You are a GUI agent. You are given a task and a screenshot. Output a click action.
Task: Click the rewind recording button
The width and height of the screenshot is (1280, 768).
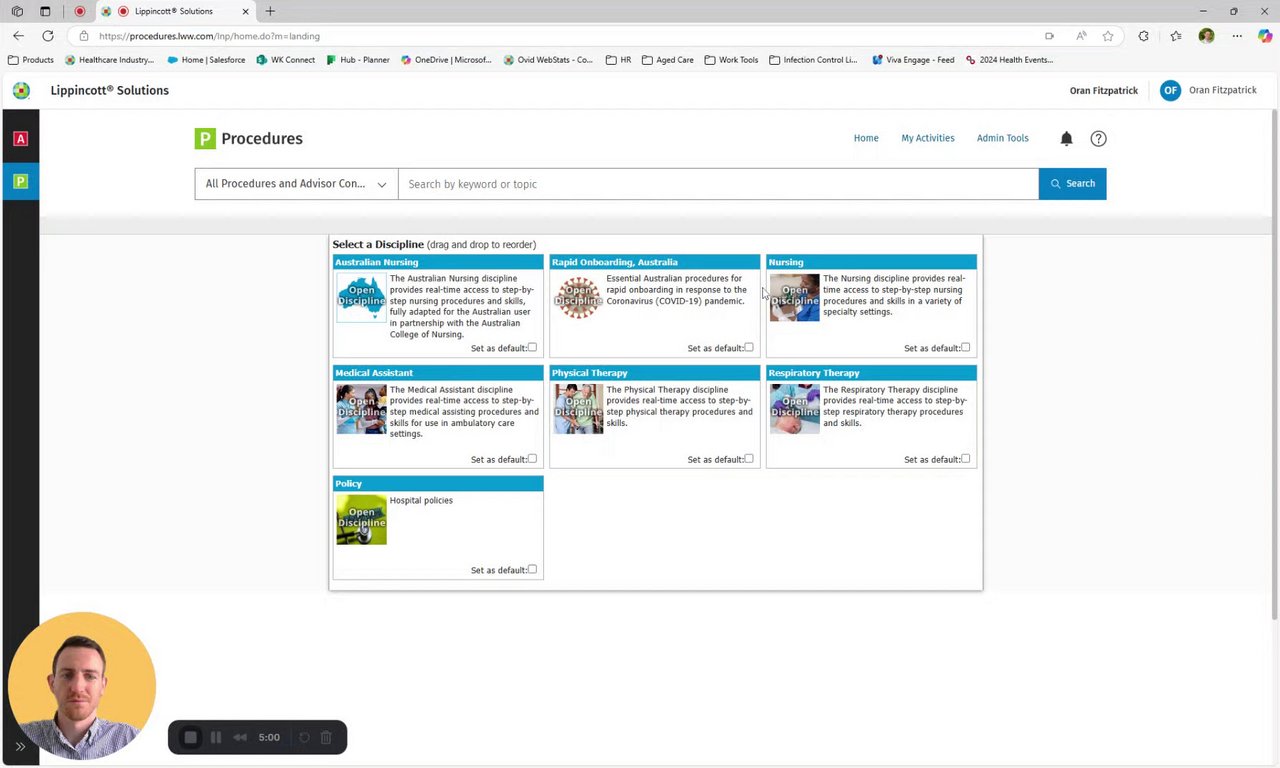(x=240, y=738)
